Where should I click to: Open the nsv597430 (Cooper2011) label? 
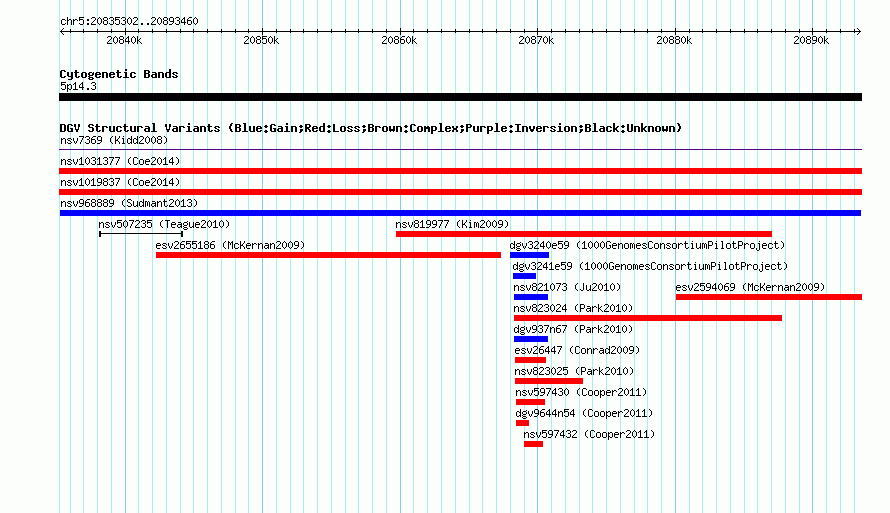point(581,392)
